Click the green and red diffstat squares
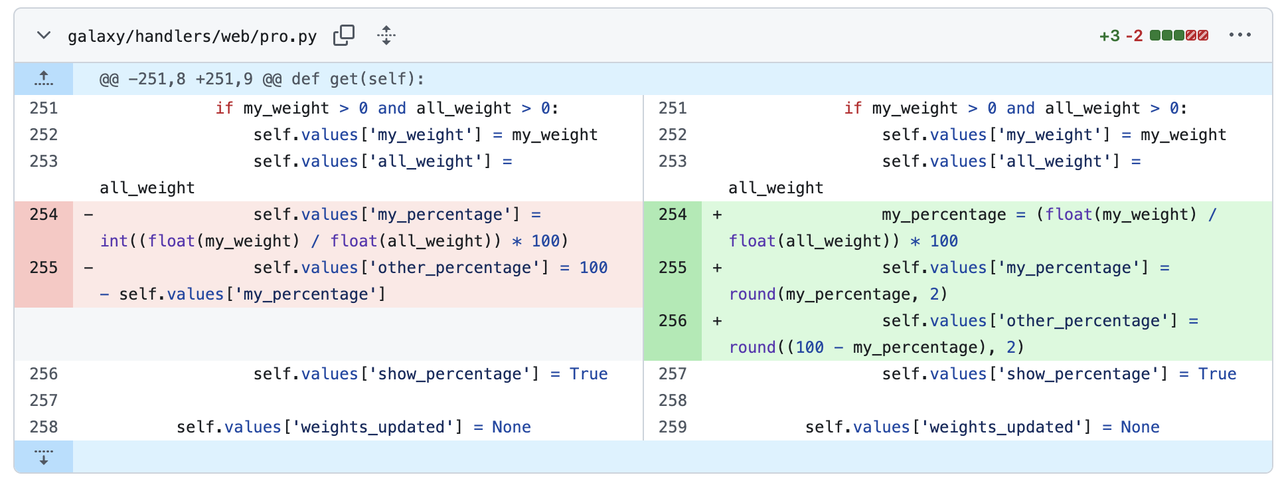This screenshot has height=481, width=1280. pyautogui.click(x=1179, y=36)
